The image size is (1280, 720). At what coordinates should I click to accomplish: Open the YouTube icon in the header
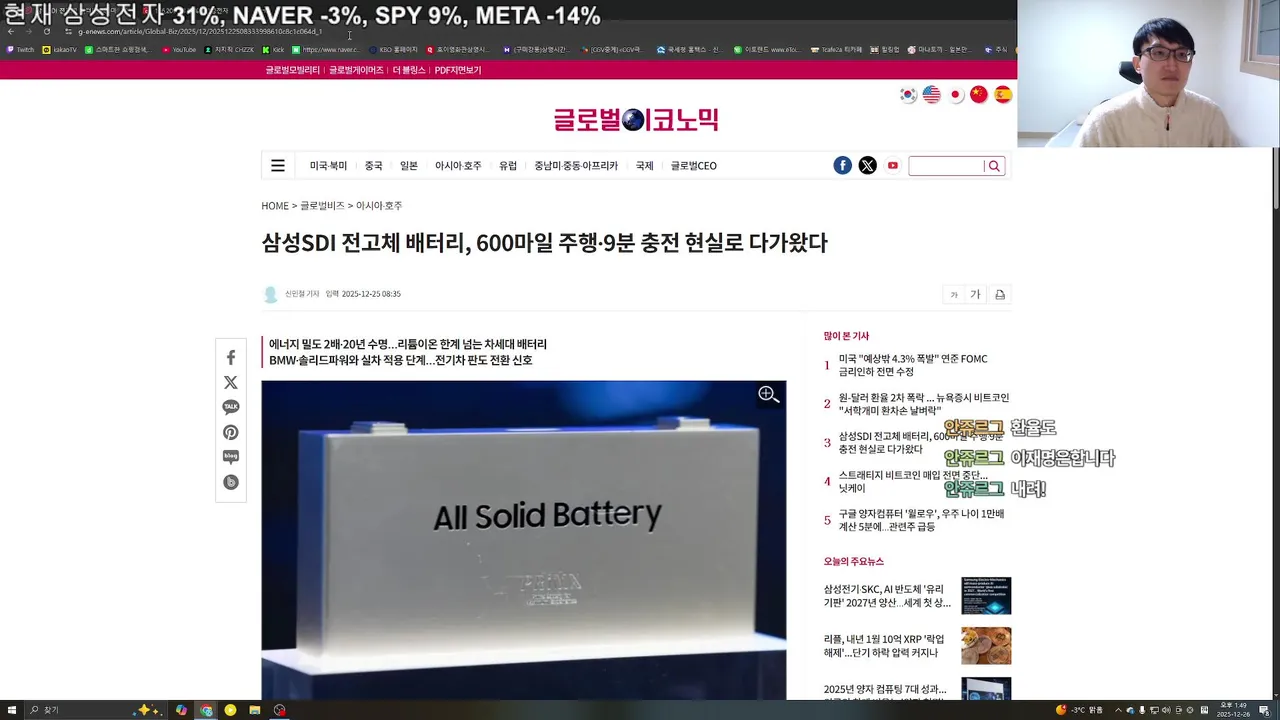click(892, 166)
